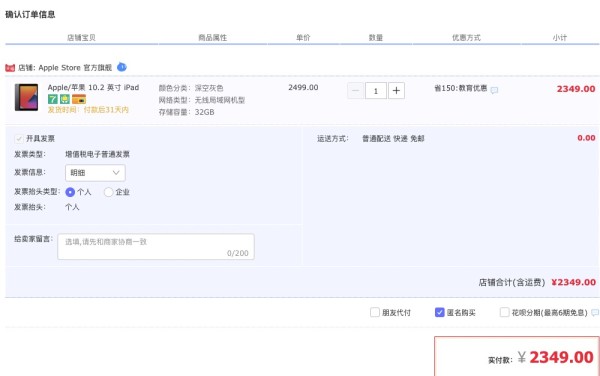Enable the 朋友代付 checkbox

coord(375,312)
